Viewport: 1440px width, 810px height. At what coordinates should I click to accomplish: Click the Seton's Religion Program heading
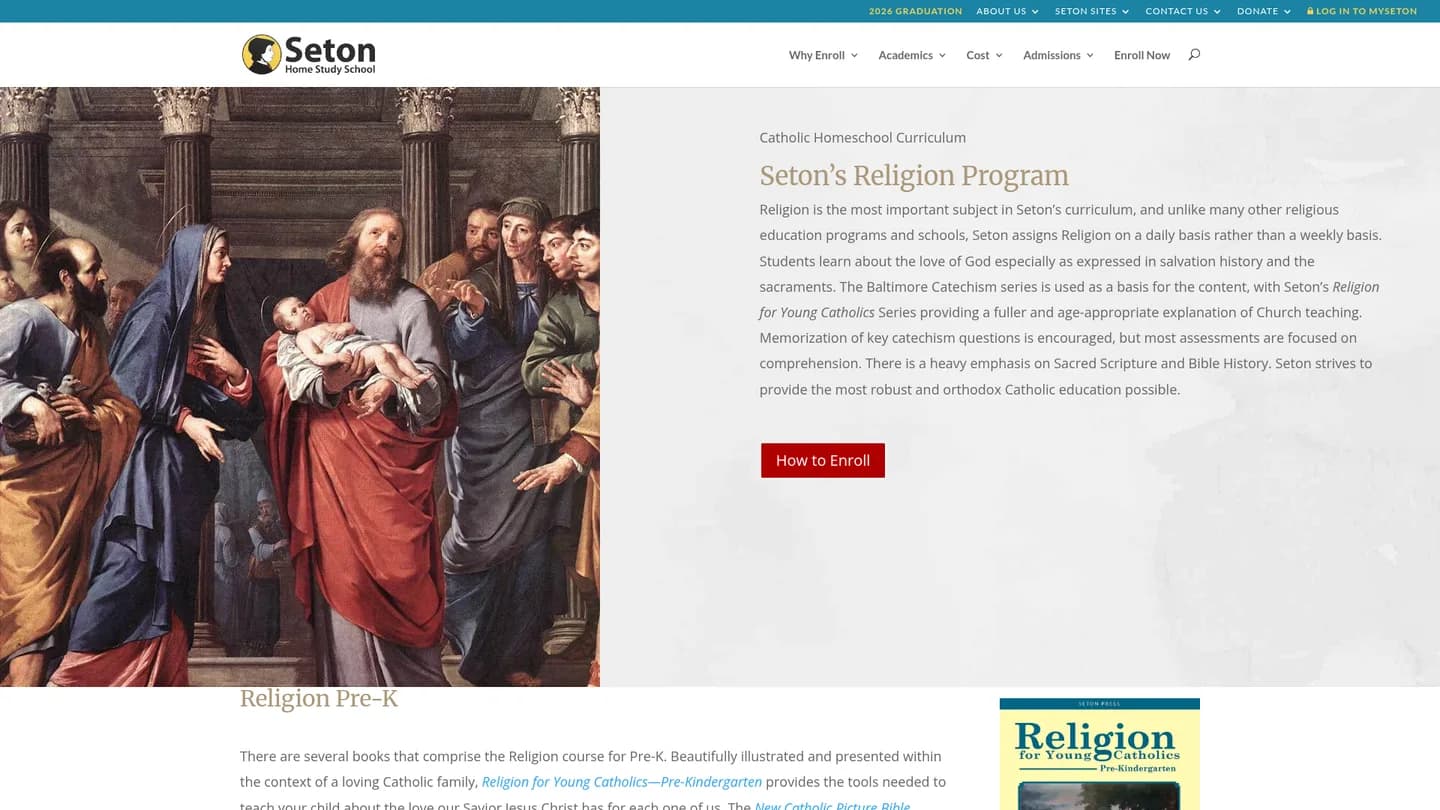pyautogui.click(x=914, y=176)
